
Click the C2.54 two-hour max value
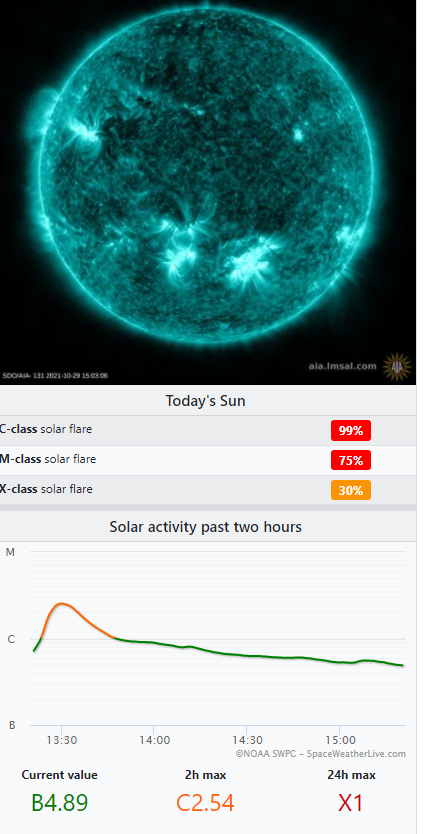205,803
